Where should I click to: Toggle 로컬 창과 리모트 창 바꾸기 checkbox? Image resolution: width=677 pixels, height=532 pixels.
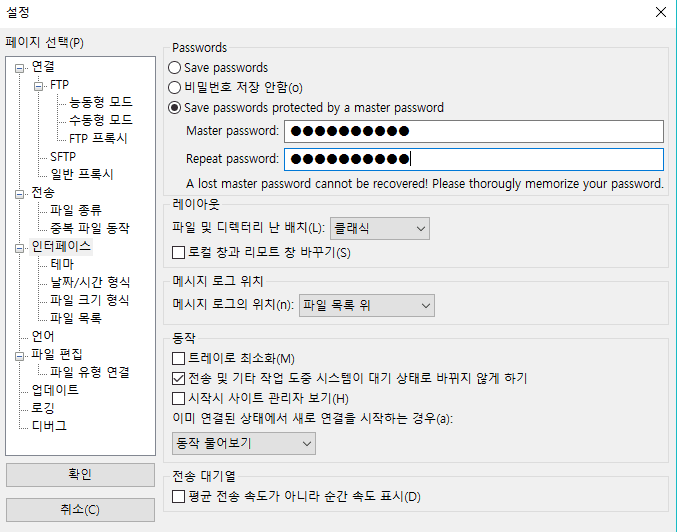click(178, 253)
